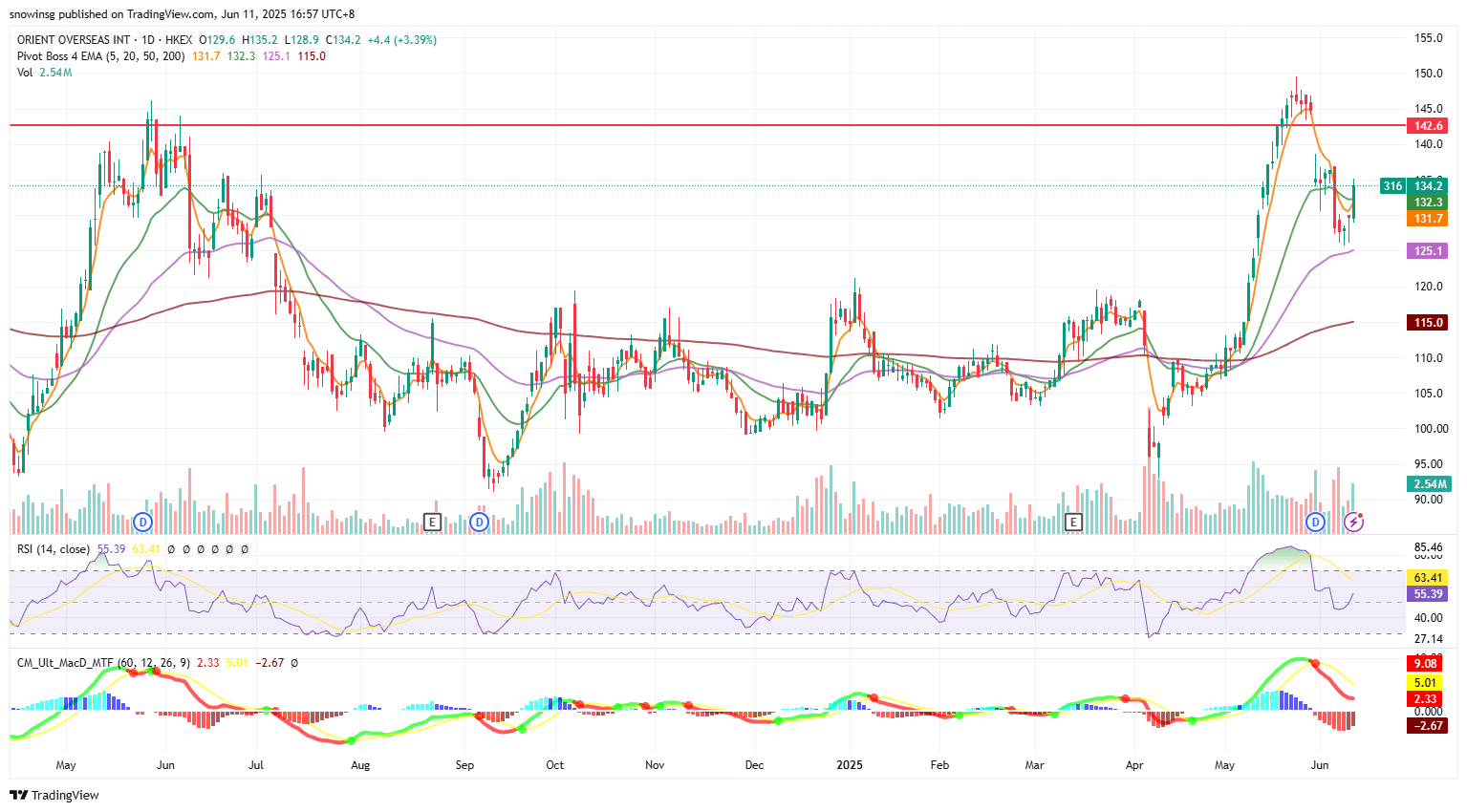This screenshot has width=1467, height=812.
Task: Select the earnings E marker in March 2025
Action: [x=1073, y=522]
